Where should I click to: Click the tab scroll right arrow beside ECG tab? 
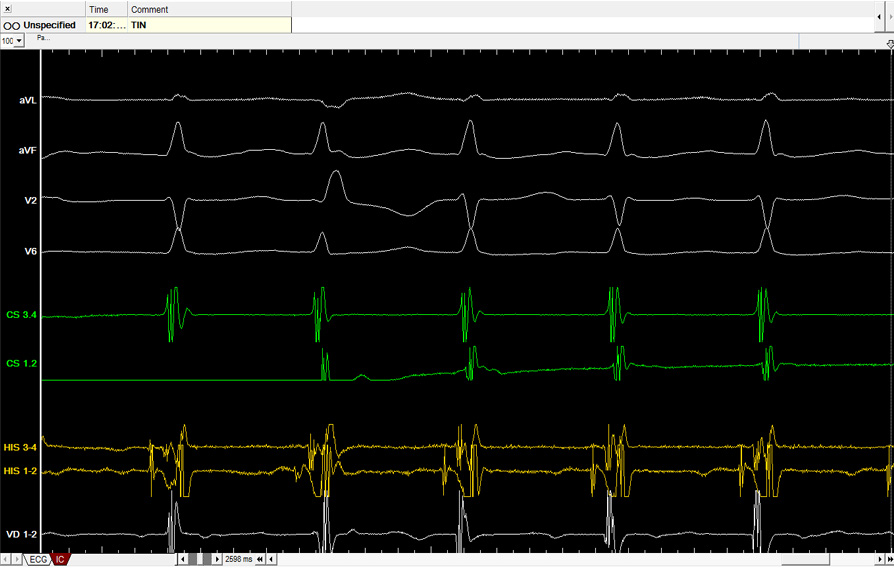pos(18,559)
